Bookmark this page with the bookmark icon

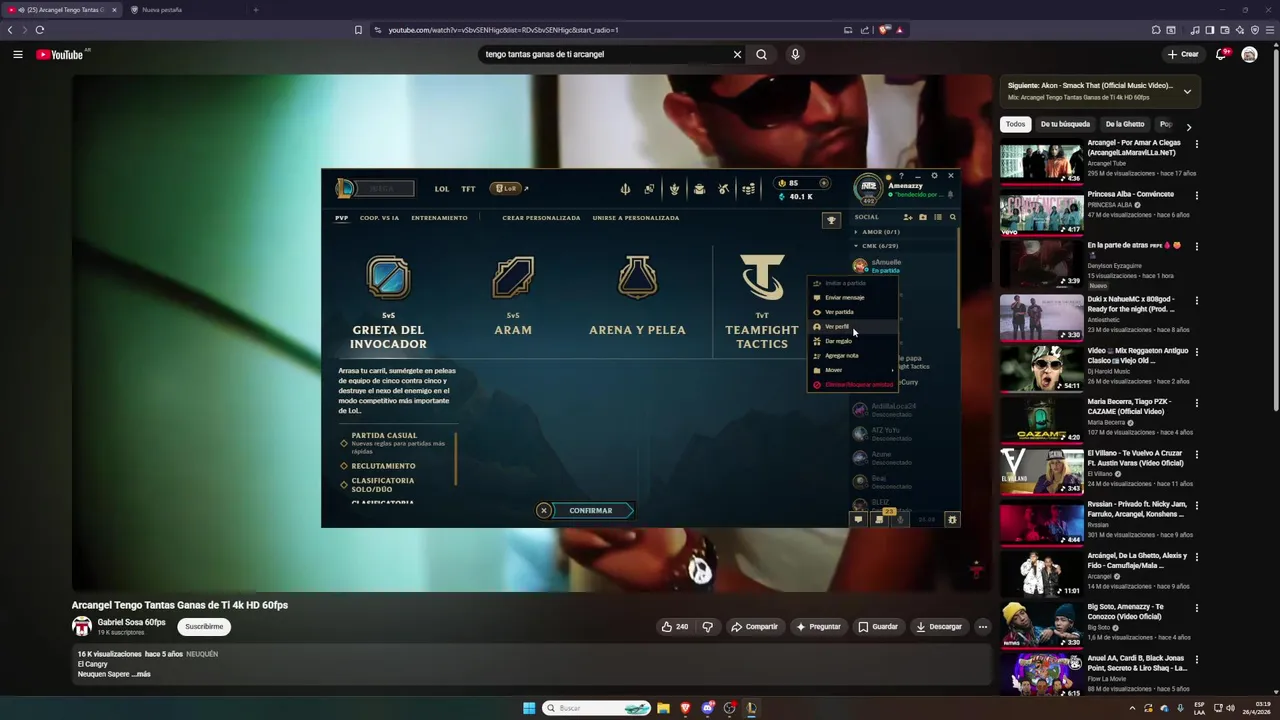[358, 30]
